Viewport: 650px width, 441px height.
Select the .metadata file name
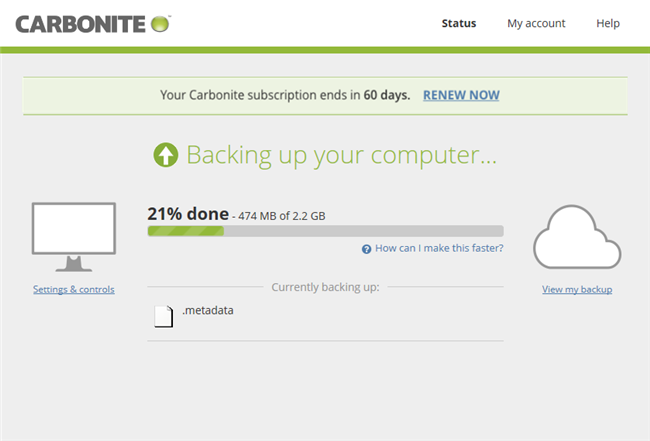pos(207,311)
